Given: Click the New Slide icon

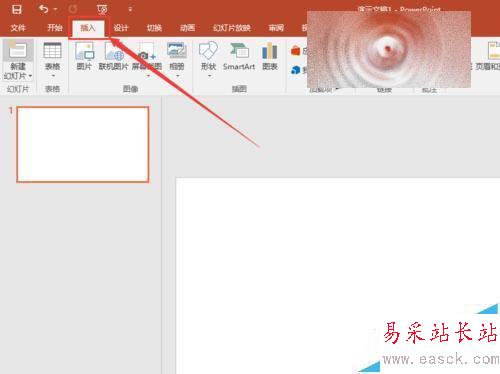Looking at the screenshot, I should point(18,50).
